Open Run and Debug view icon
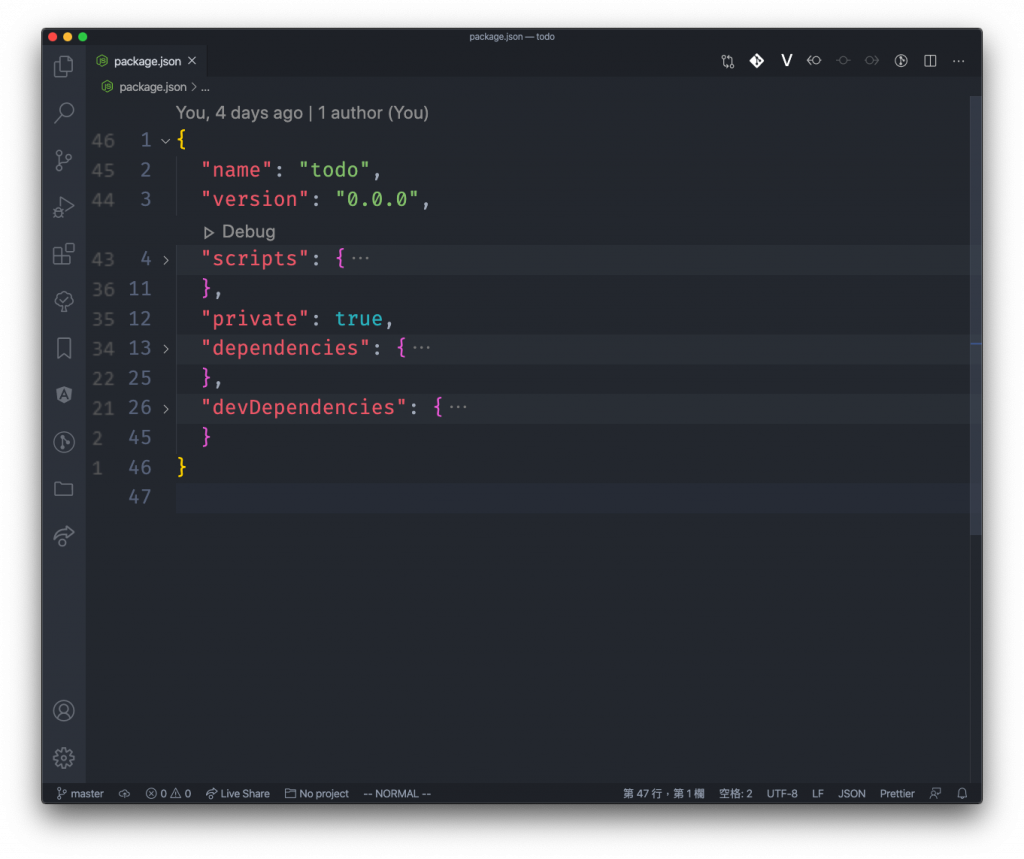Screen dimensions: 1024x859 tap(63, 207)
